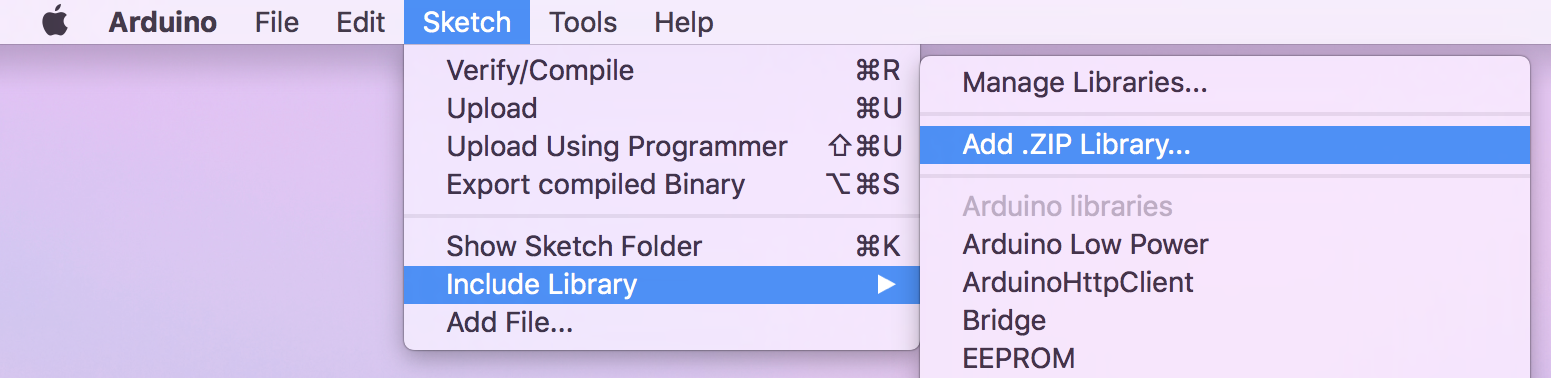Open the Apple menu icon

click(56, 22)
